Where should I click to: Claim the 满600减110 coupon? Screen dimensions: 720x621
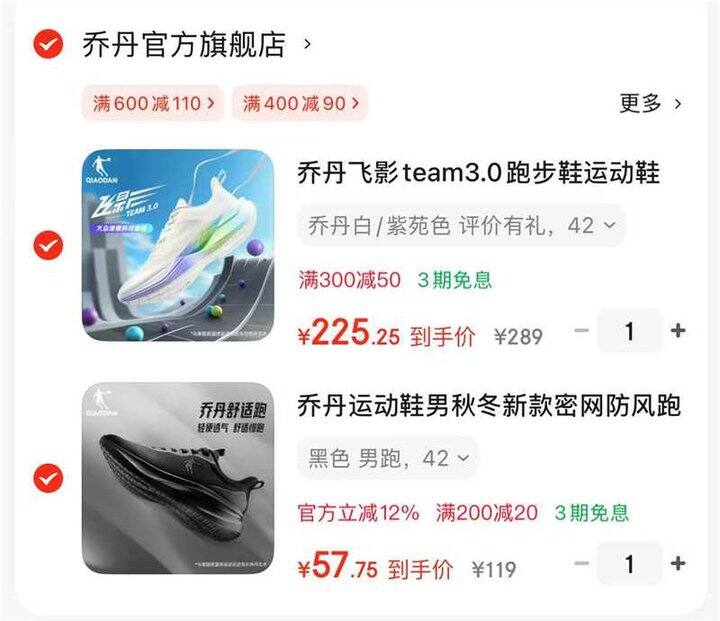153,103
